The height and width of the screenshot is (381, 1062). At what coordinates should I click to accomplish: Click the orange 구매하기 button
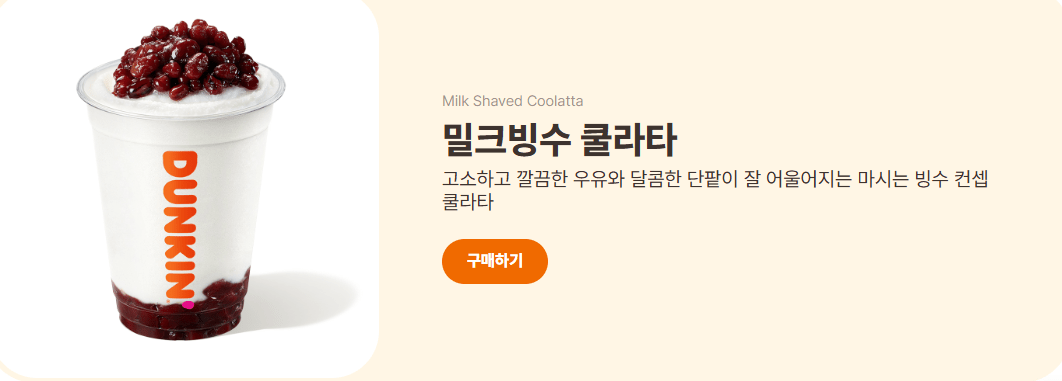point(494,261)
